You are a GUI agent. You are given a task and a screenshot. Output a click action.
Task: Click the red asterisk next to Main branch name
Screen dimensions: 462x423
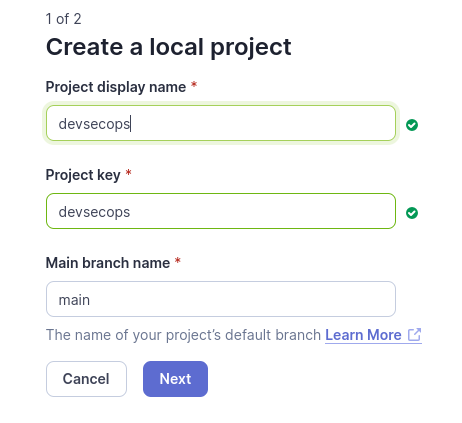click(x=178, y=261)
